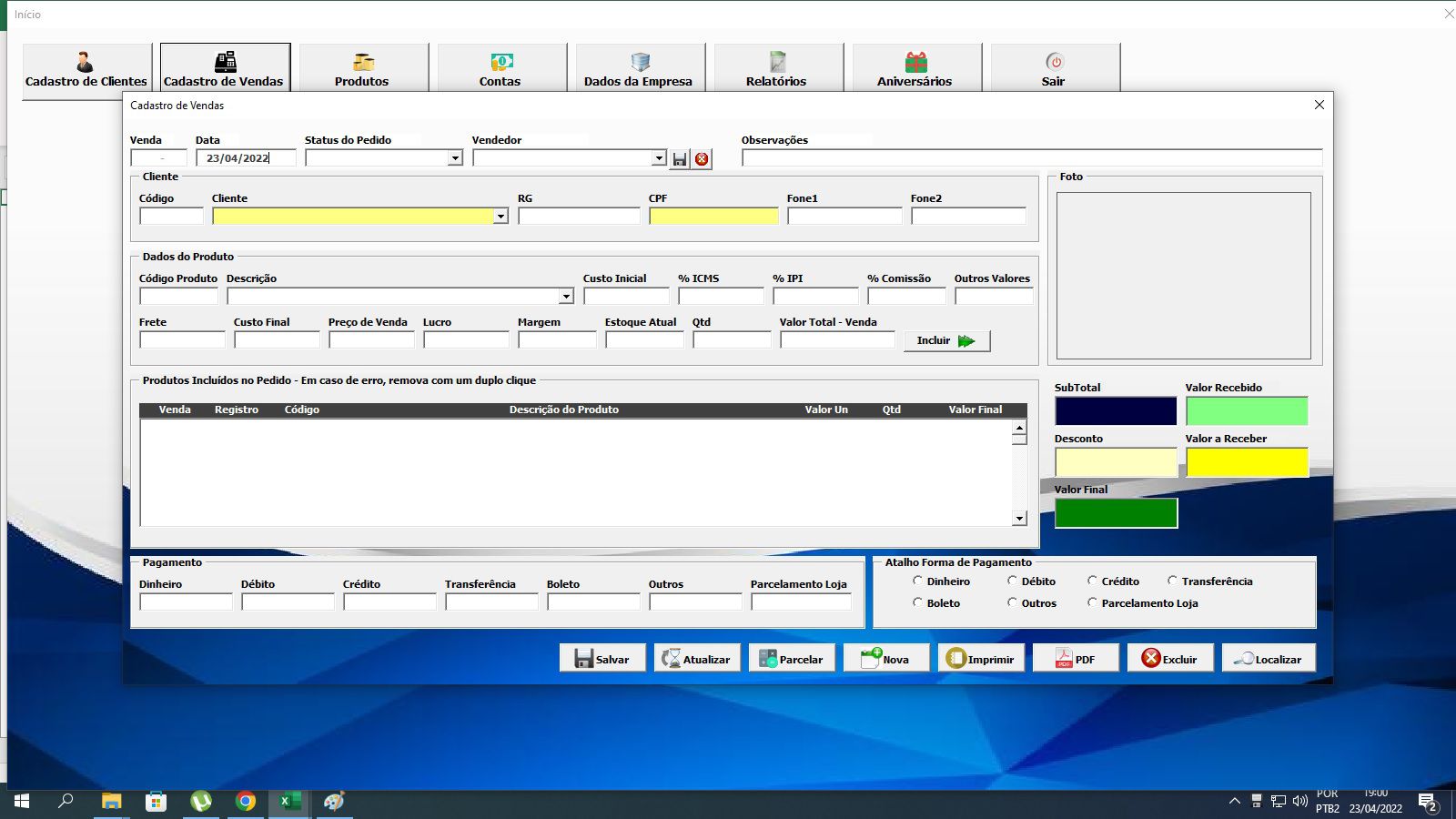This screenshot has height=819, width=1456.
Task: Open the Cliente dropdown list
Action: (x=500, y=217)
